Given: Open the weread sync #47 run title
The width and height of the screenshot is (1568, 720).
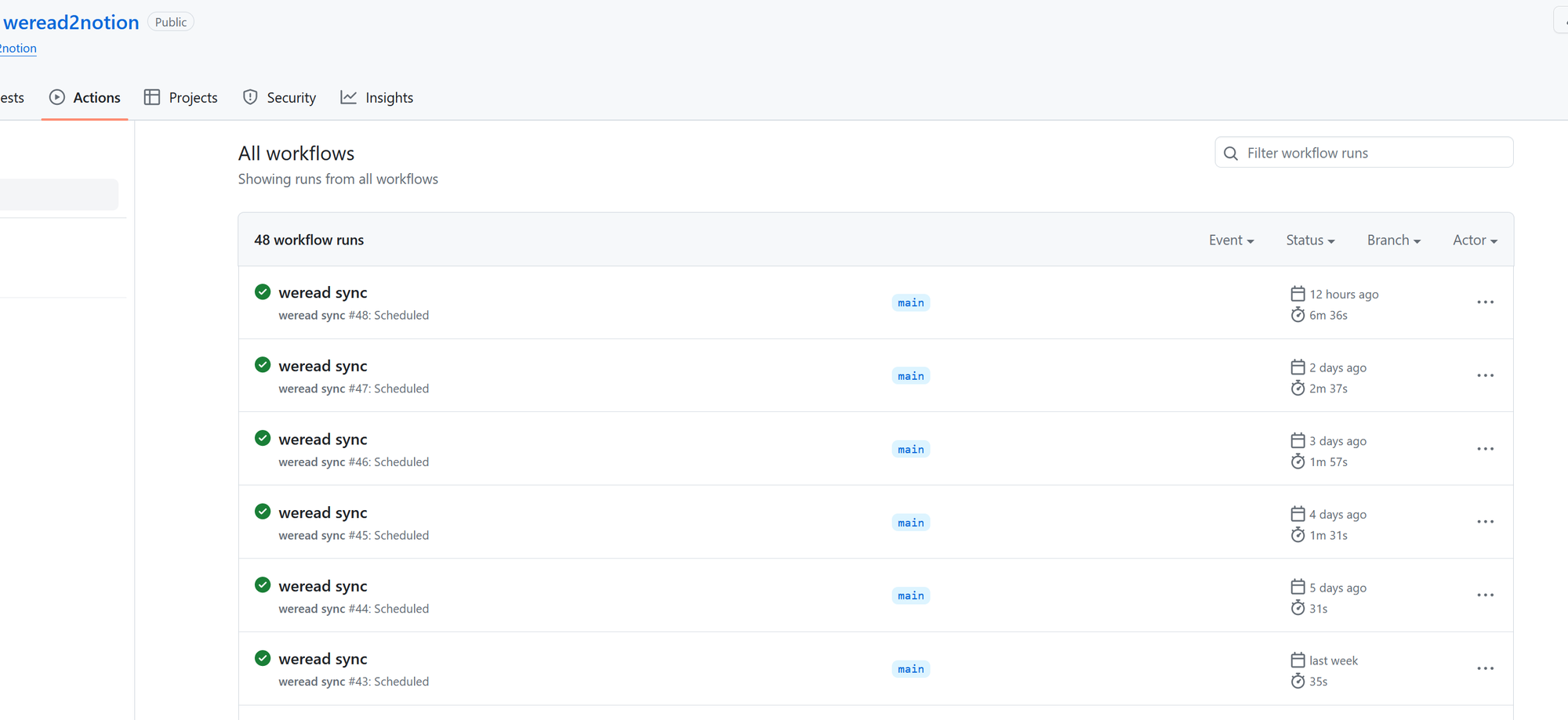Looking at the screenshot, I should [323, 366].
